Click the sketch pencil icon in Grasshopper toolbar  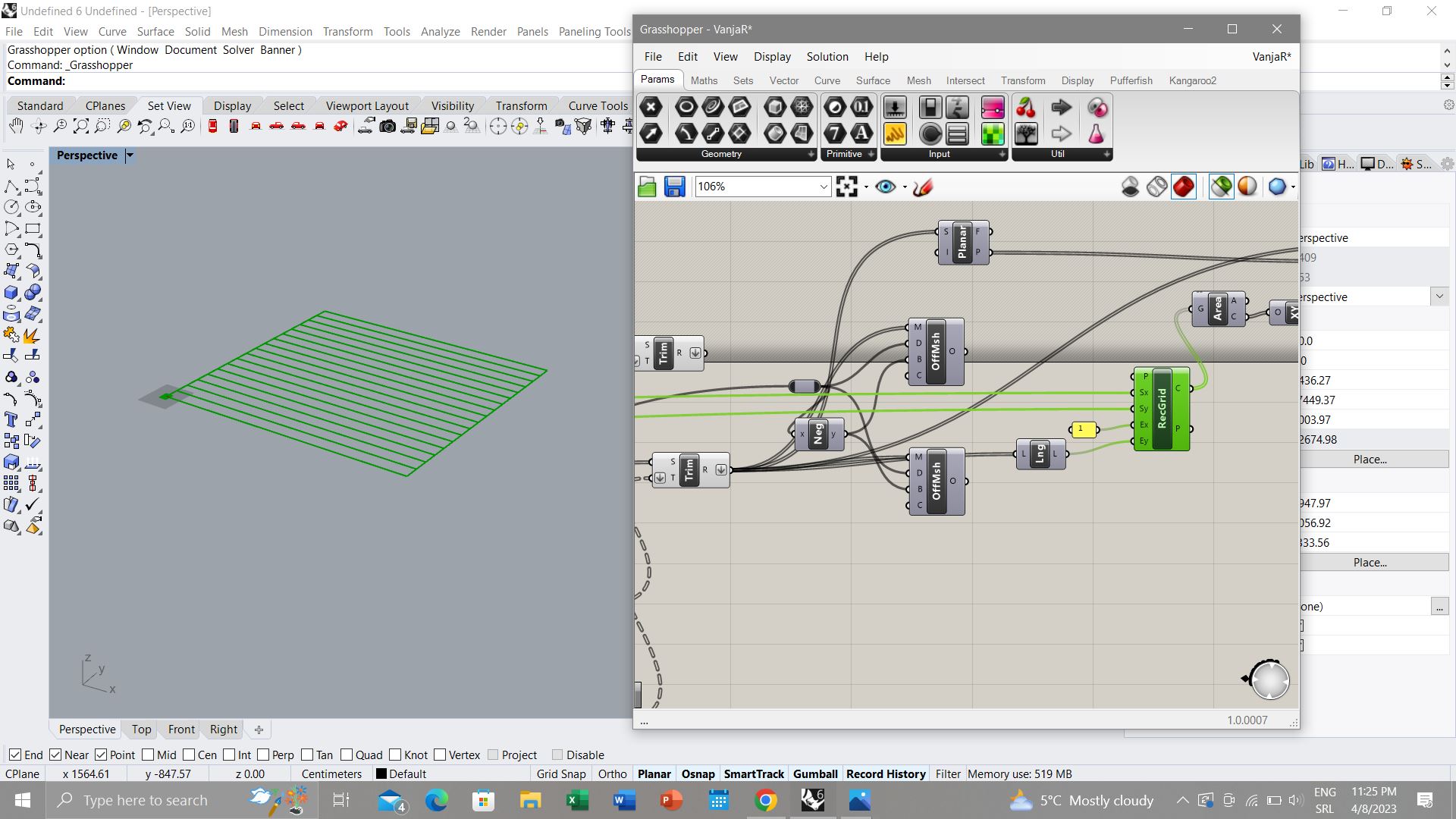[923, 187]
